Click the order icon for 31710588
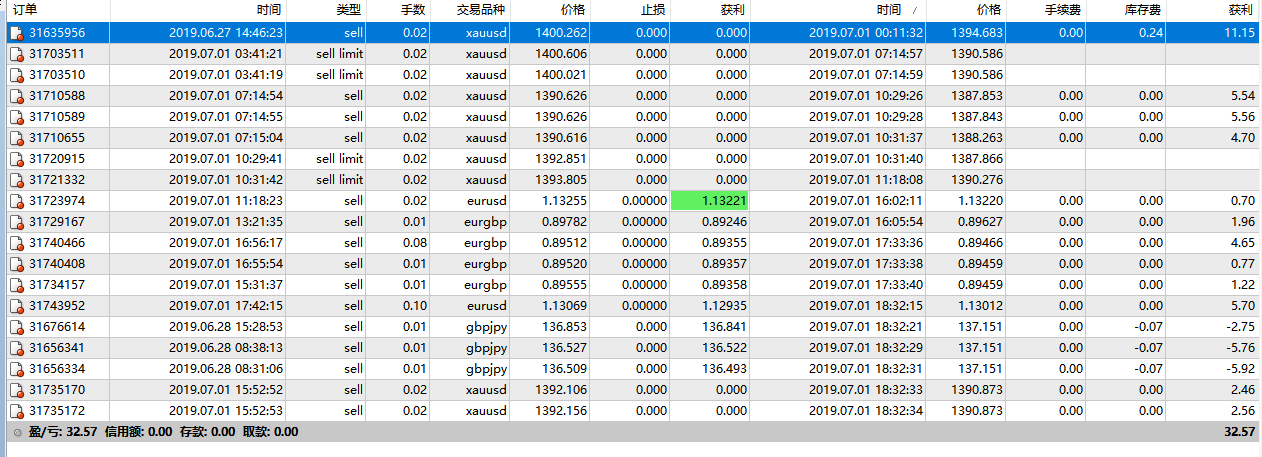The height and width of the screenshot is (457, 1262). 16,96
